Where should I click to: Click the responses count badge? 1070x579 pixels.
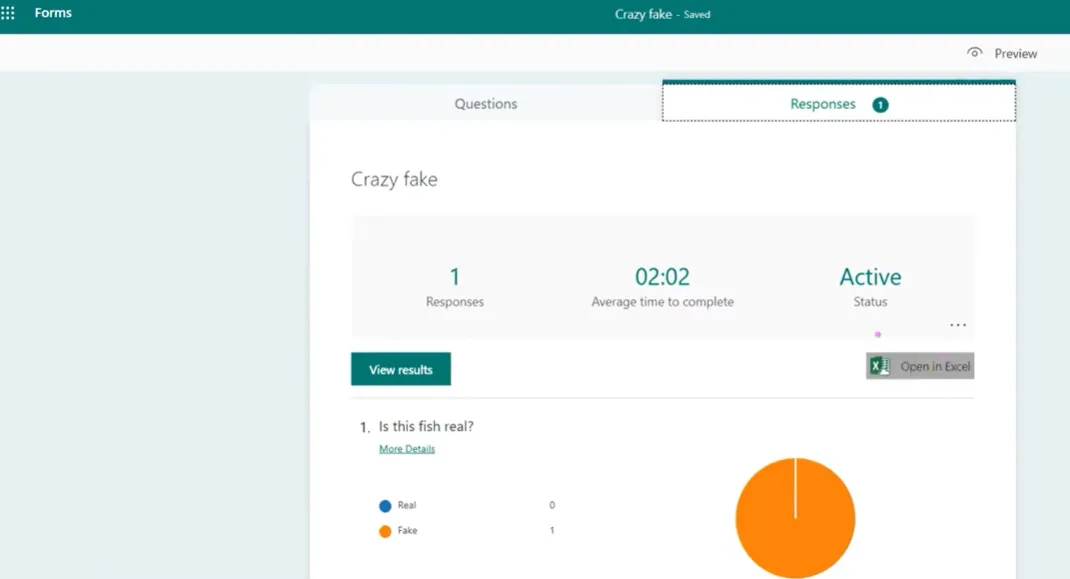(880, 104)
